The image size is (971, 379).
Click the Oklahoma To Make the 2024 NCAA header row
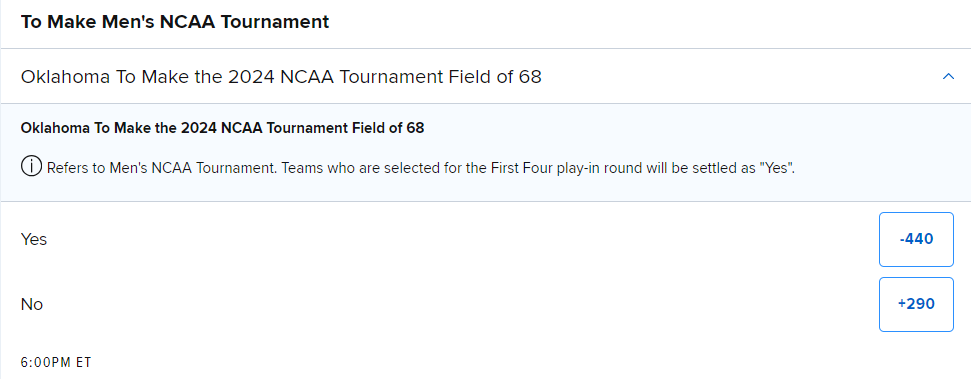pyautogui.click(x=486, y=76)
